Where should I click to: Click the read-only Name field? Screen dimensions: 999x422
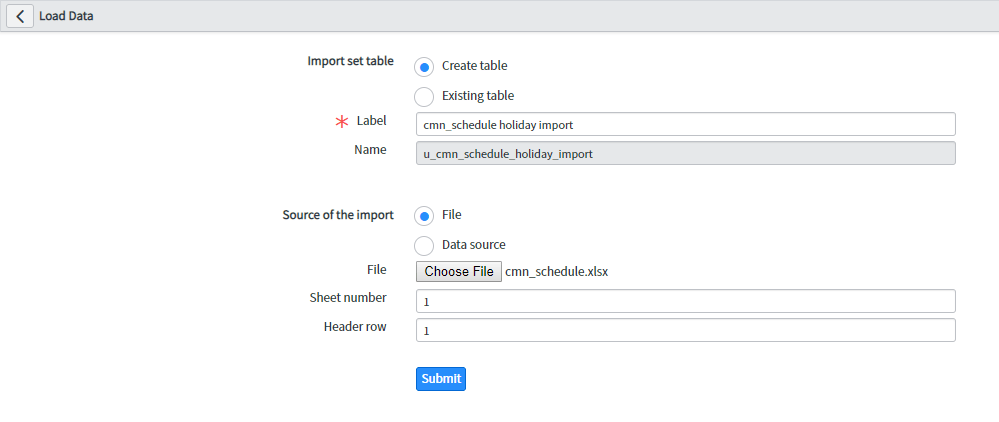pos(685,153)
